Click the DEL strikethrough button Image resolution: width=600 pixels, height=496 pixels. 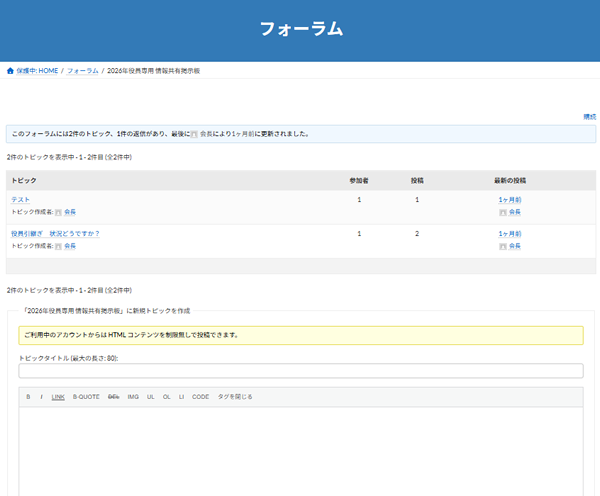114,397
